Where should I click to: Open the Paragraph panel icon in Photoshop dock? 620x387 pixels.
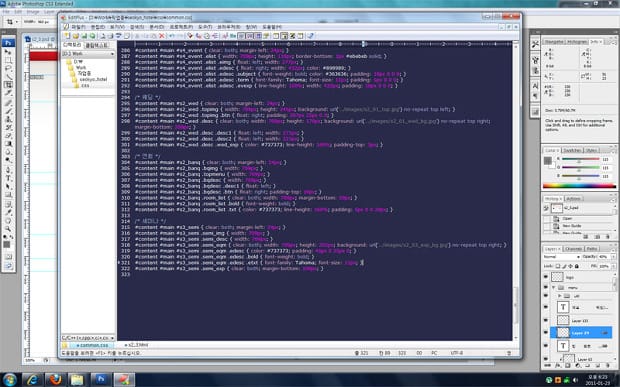pyautogui.click(x=535, y=95)
